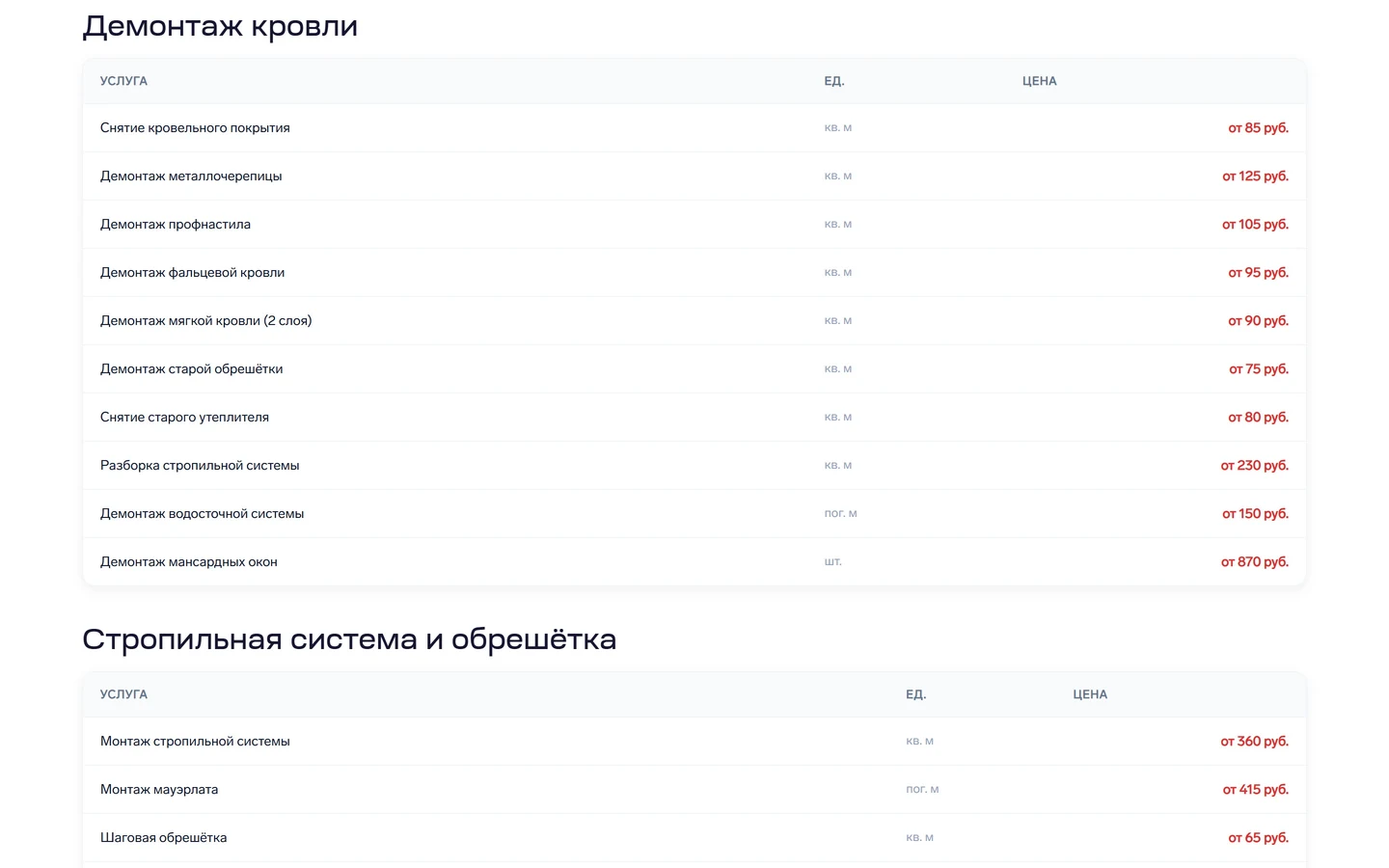The height and width of the screenshot is (868, 1389).
Task: Select 'Монтаж стропильной системы' service name
Action: [x=195, y=741]
